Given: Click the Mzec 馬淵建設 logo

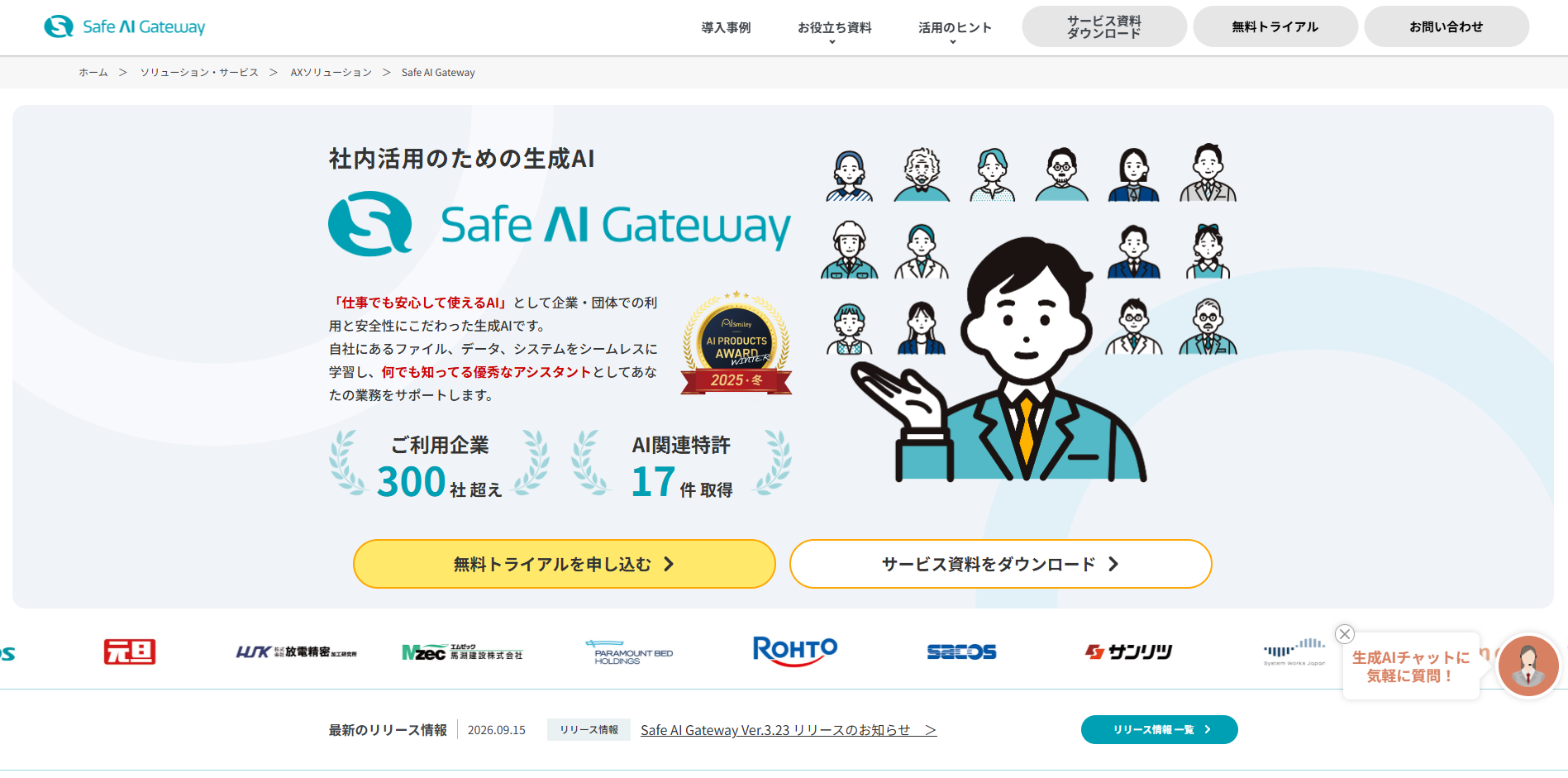Looking at the screenshot, I should [x=462, y=652].
